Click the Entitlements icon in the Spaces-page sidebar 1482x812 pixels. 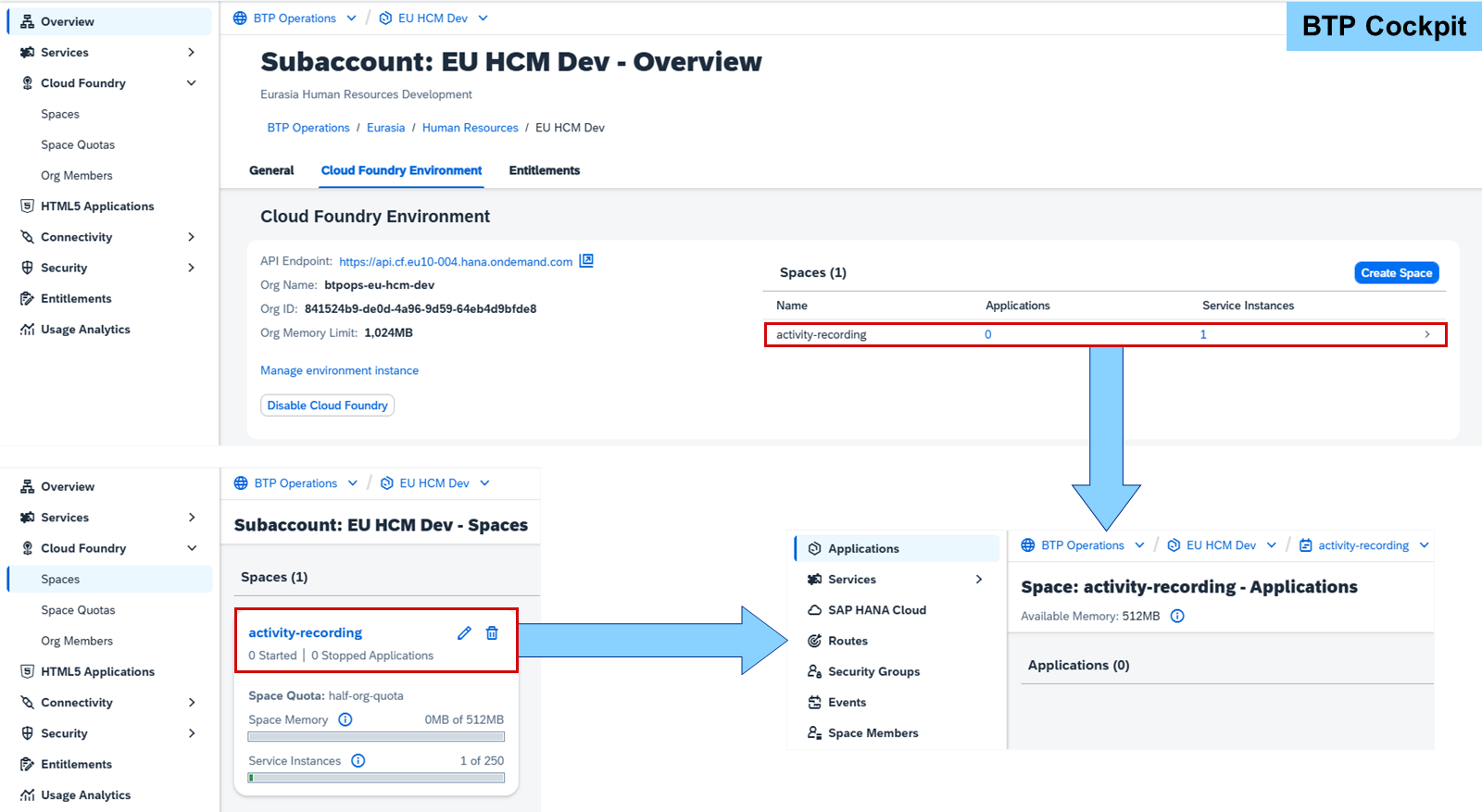tap(28, 764)
